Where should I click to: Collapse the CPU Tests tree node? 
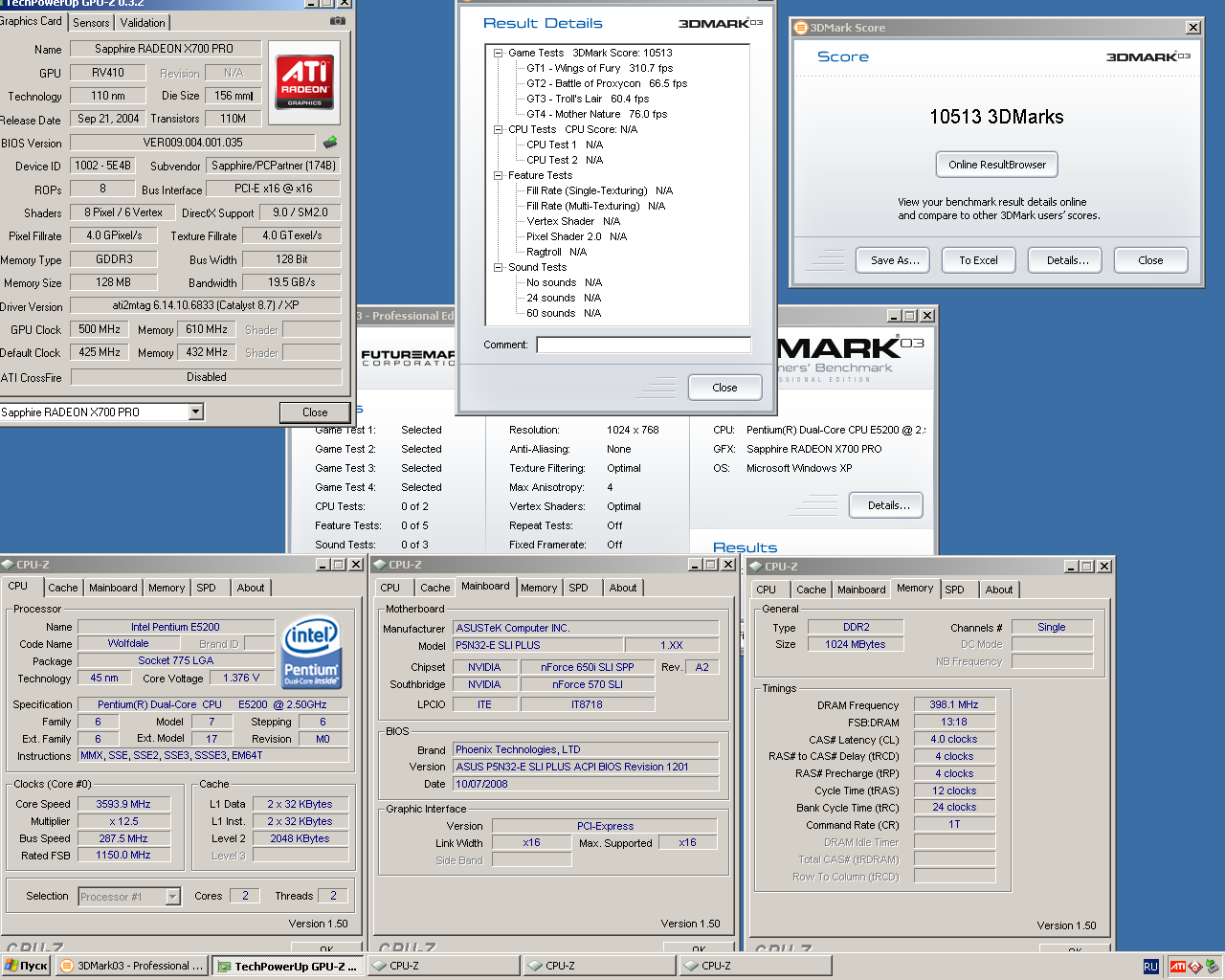coord(498,129)
